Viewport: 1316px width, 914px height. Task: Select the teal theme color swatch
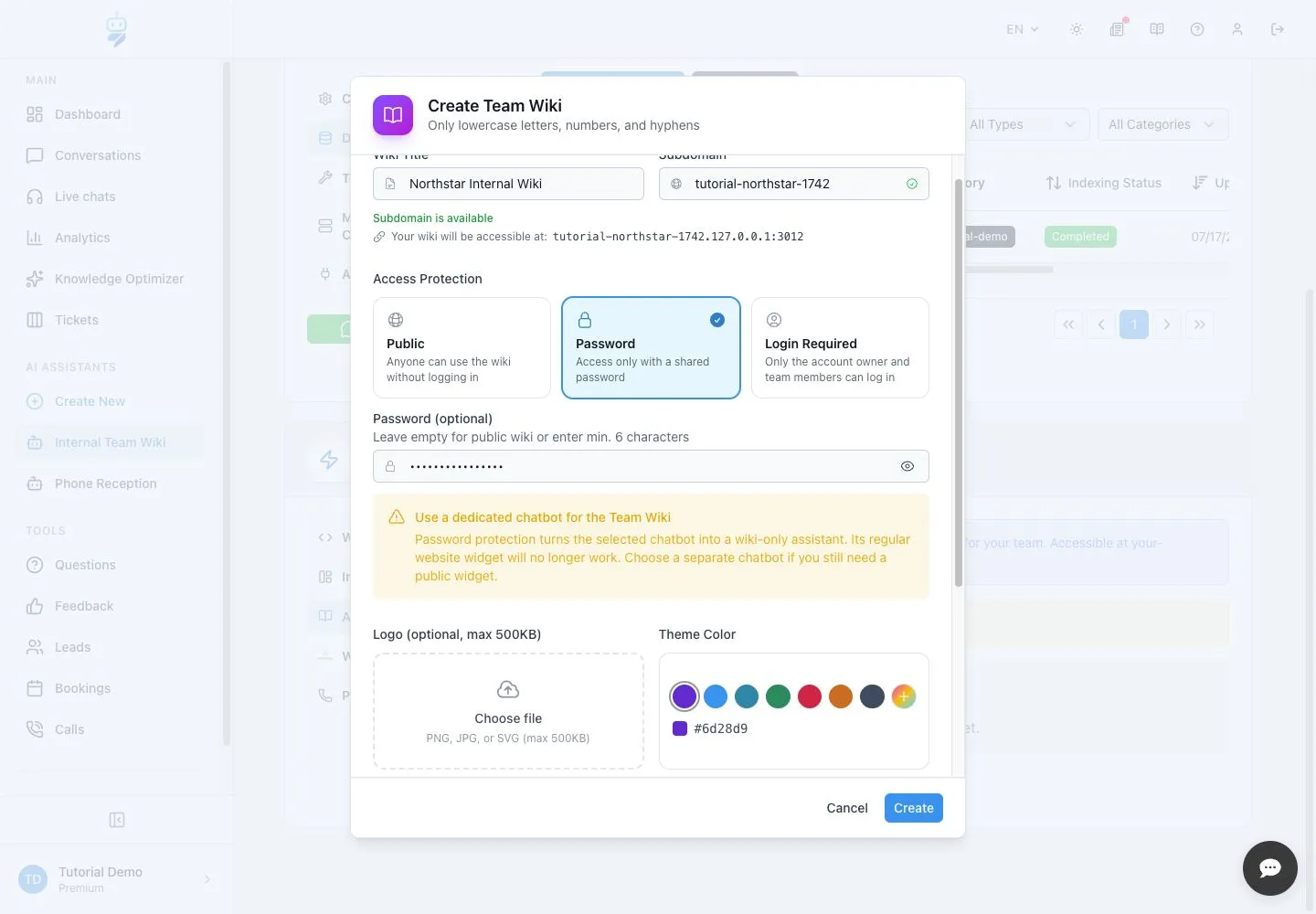[x=747, y=696]
